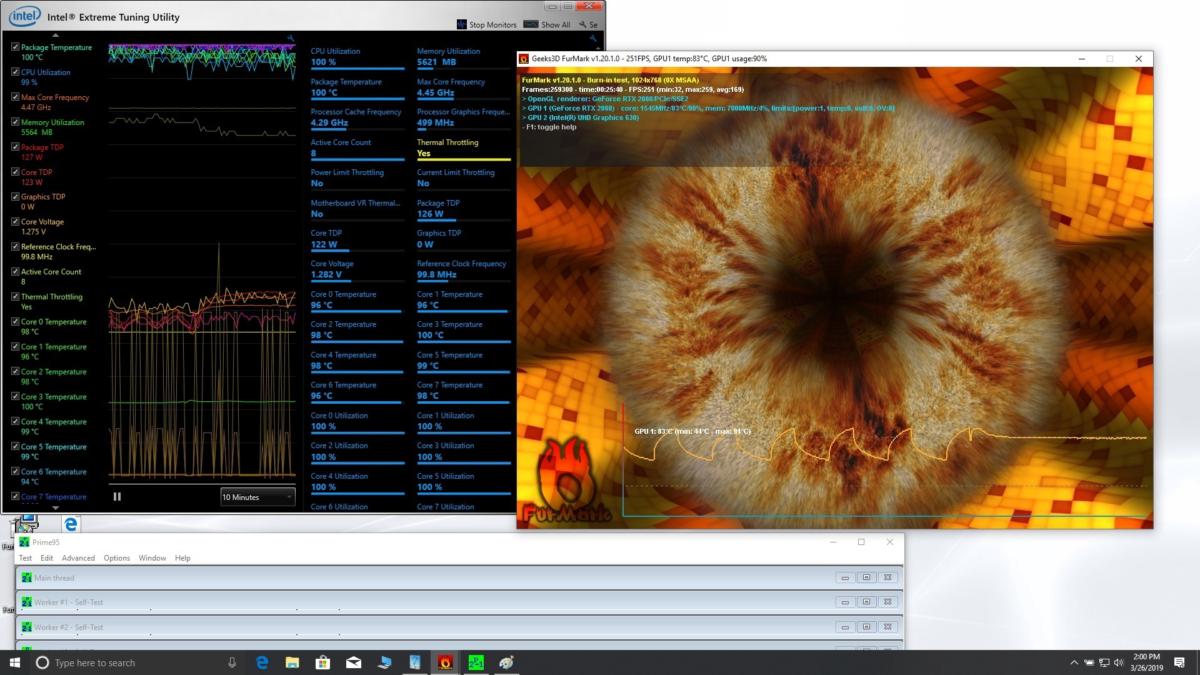Uncheck Core Voltage monitor checkbox
1200x675 pixels.
(15, 222)
